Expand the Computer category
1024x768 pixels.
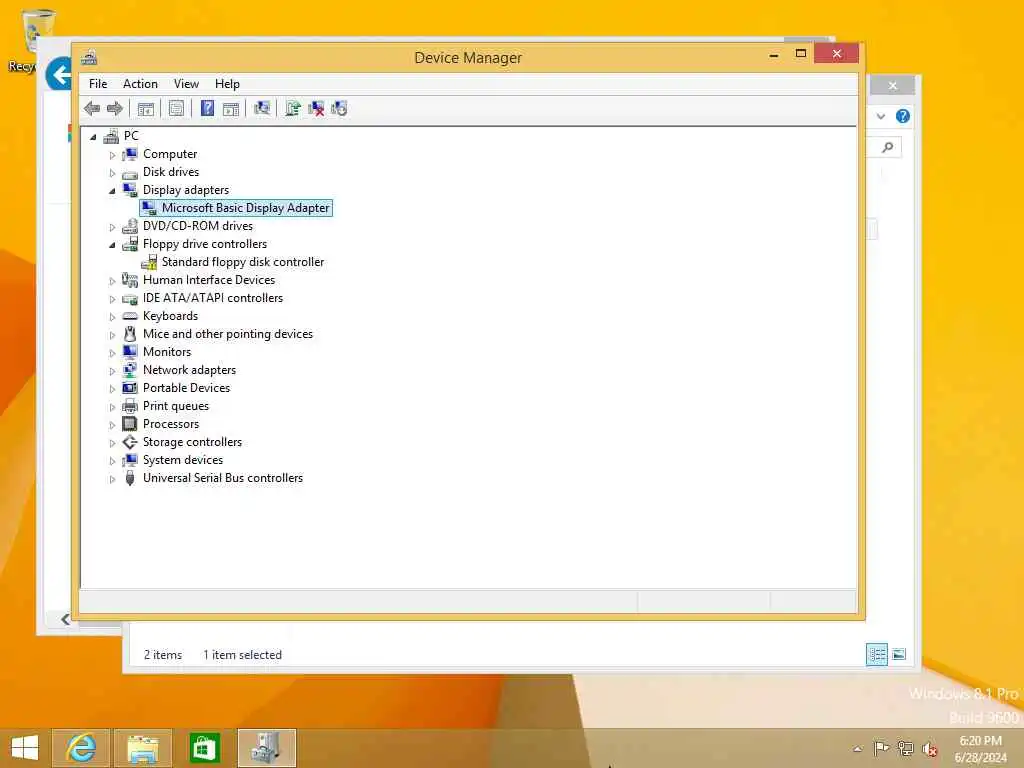tap(112, 155)
